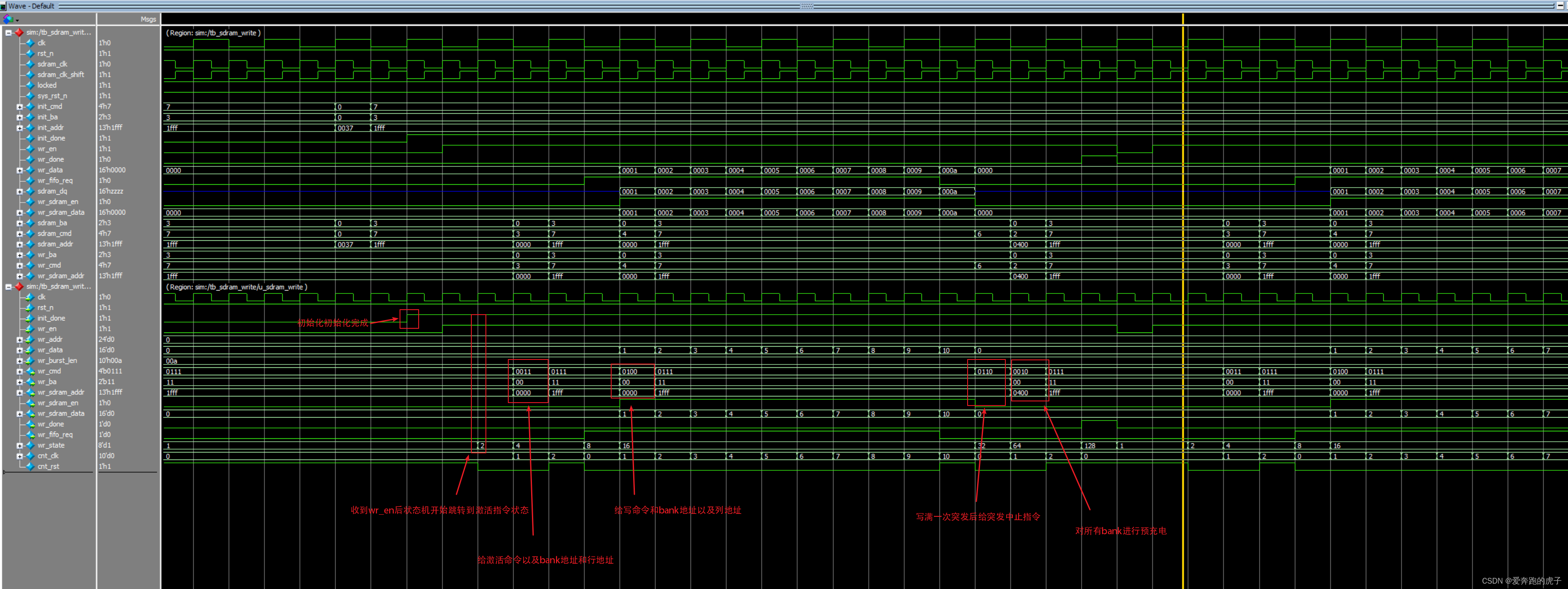Image resolution: width=1568 pixels, height=589 pixels.
Task: Expand the wr_burst_len bus
Action: (x=20, y=361)
